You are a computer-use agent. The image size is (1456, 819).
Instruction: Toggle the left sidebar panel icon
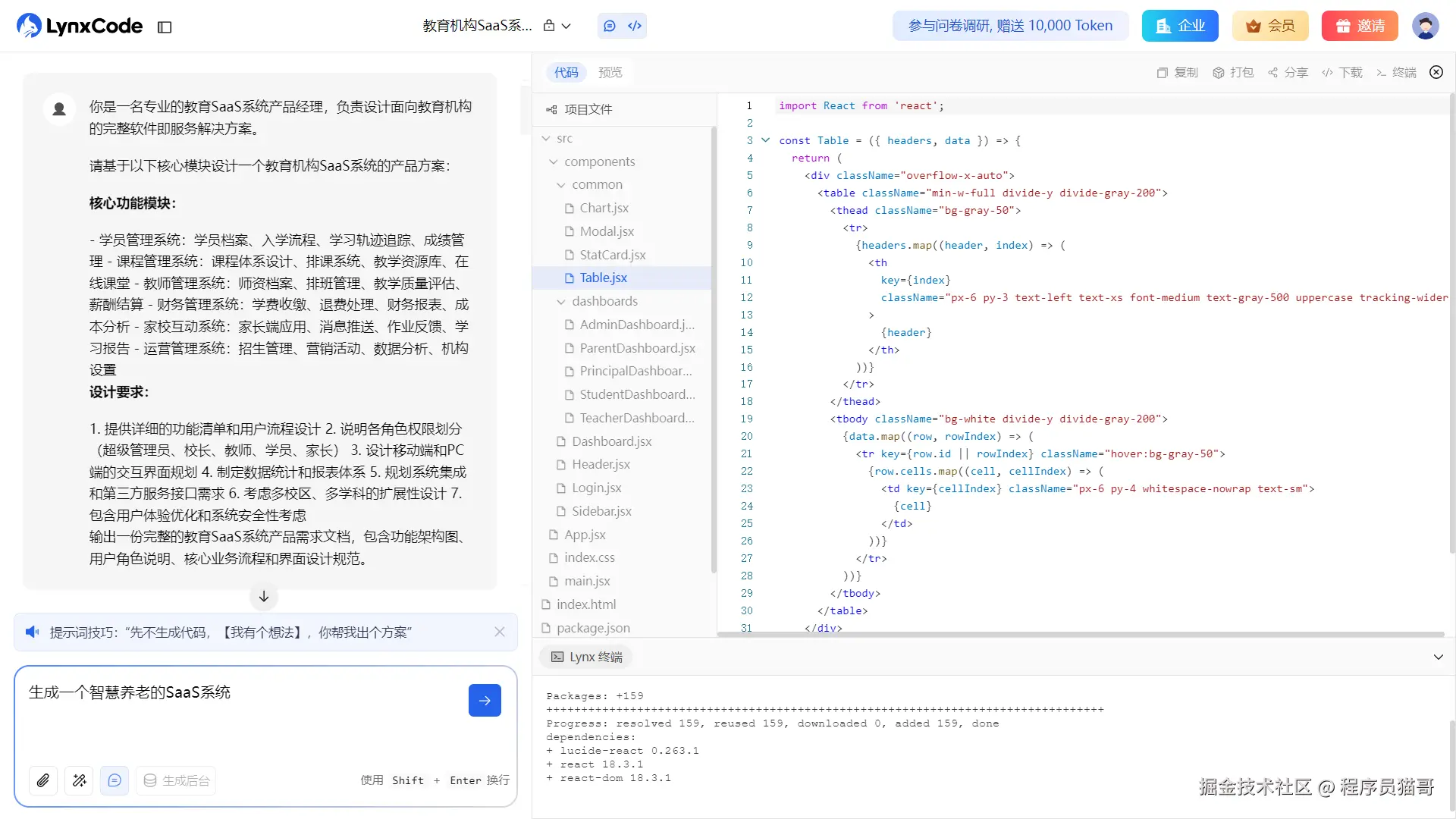[x=165, y=27]
